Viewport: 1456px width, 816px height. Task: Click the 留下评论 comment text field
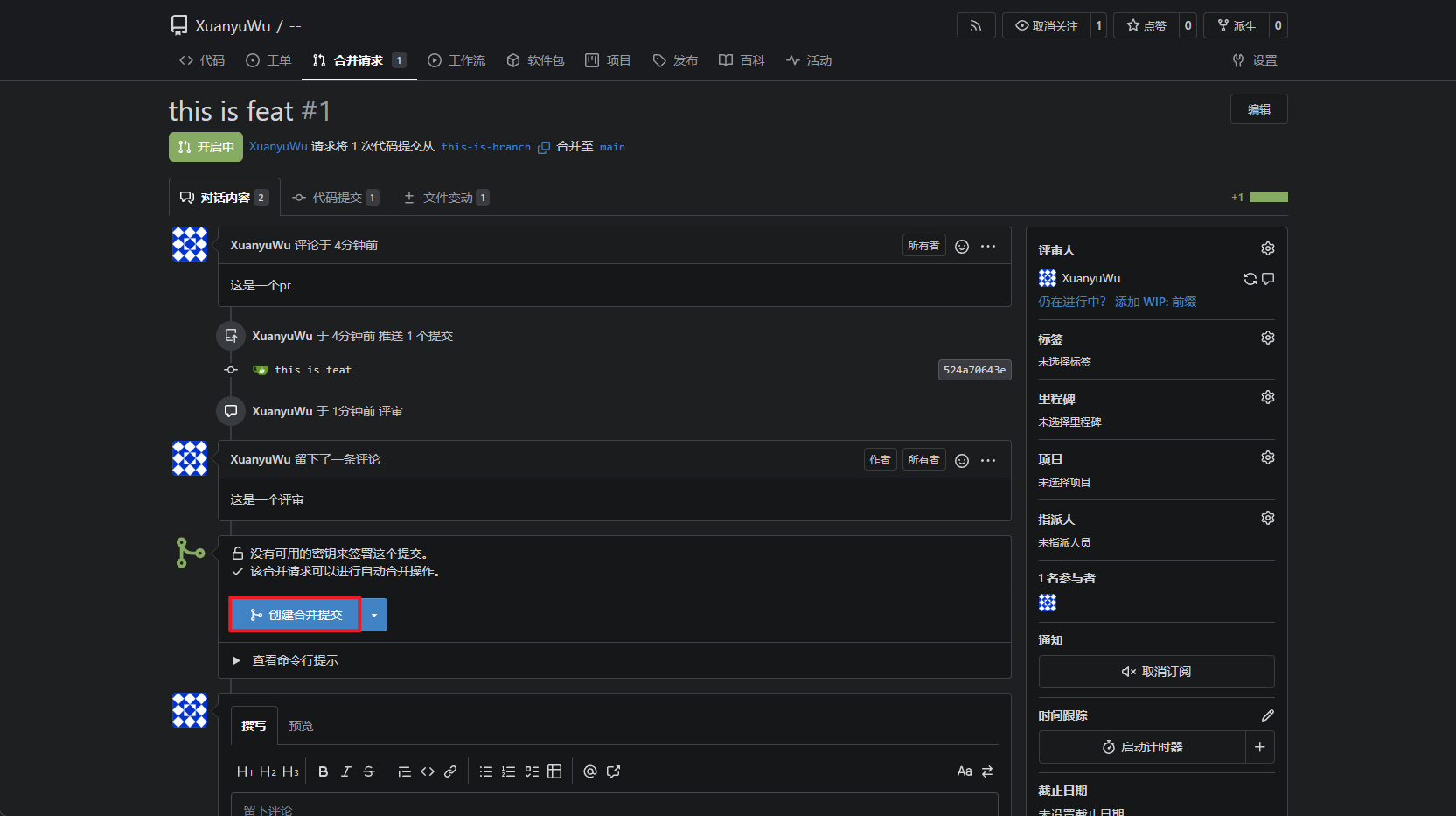click(614, 806)
